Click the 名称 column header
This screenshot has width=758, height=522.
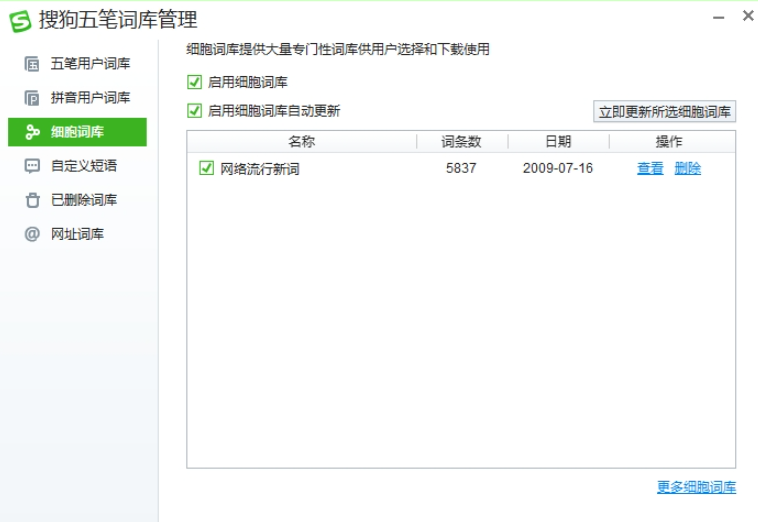(x=302, y=142)
